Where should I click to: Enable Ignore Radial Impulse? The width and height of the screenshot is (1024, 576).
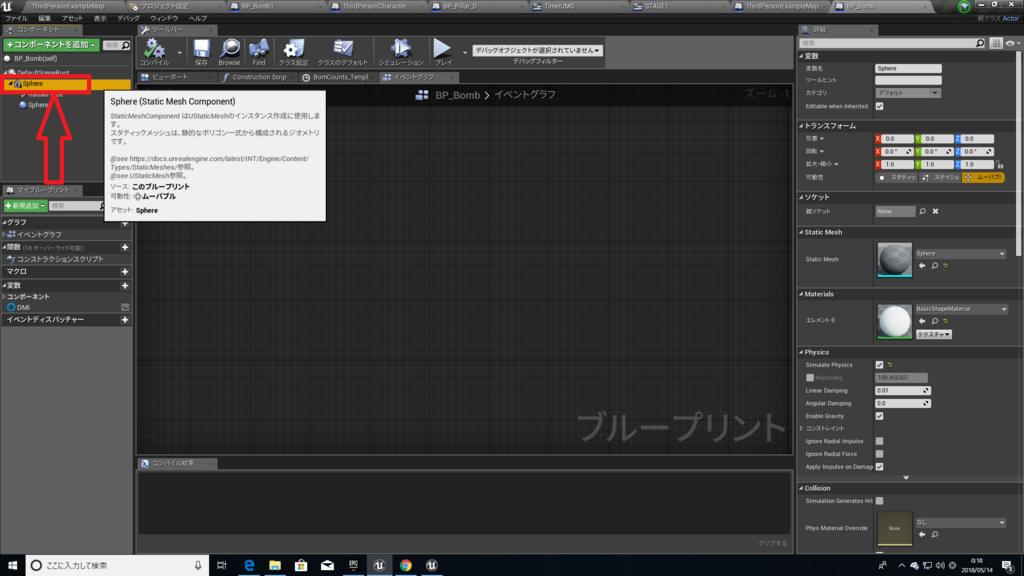pos(880,441)
